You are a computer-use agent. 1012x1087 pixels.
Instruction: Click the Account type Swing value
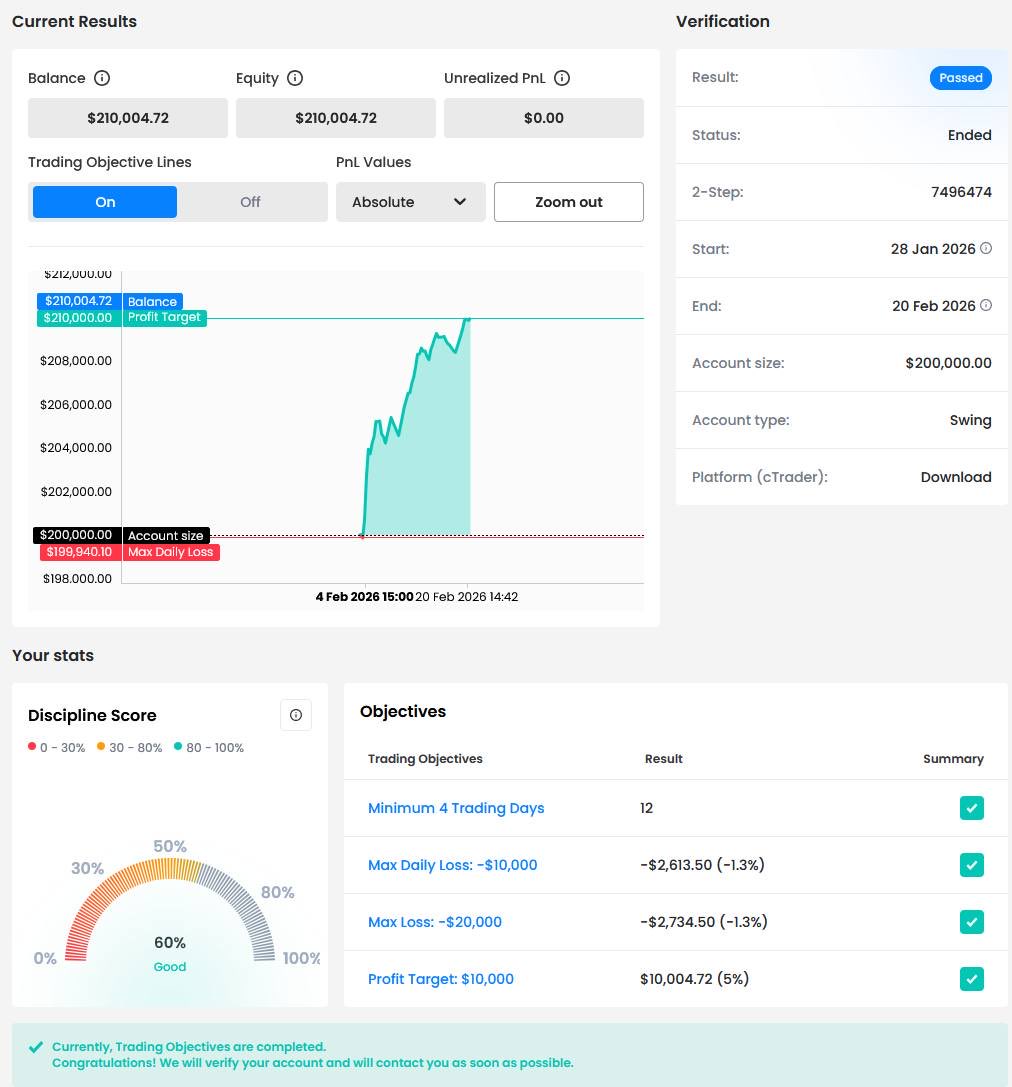pos(970,420)
